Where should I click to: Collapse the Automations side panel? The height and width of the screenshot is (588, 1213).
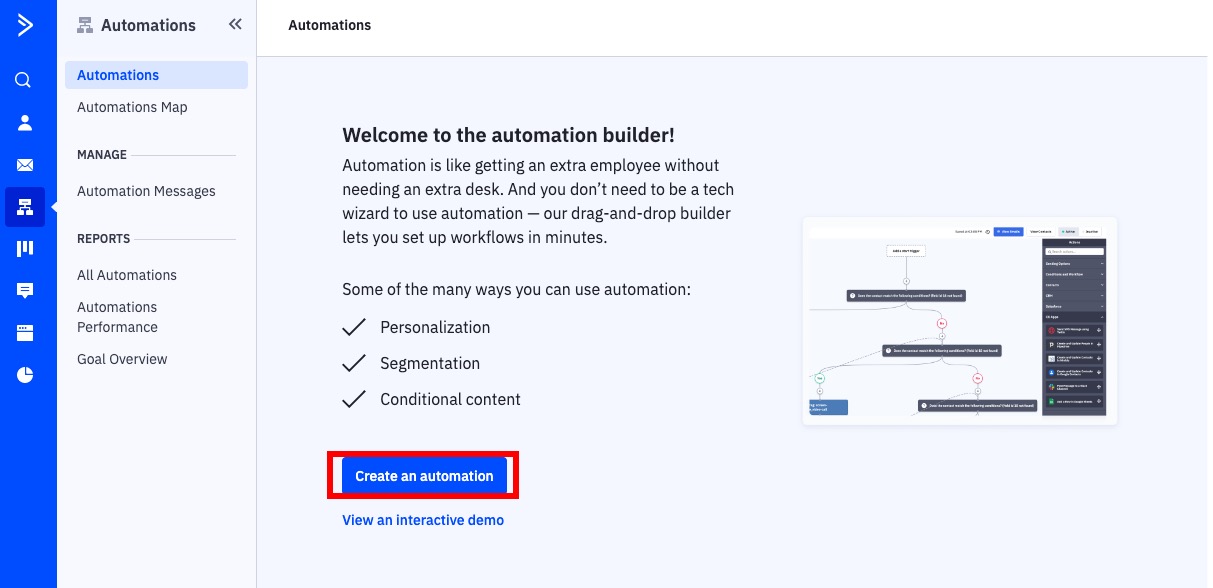(x=235, y=24)
